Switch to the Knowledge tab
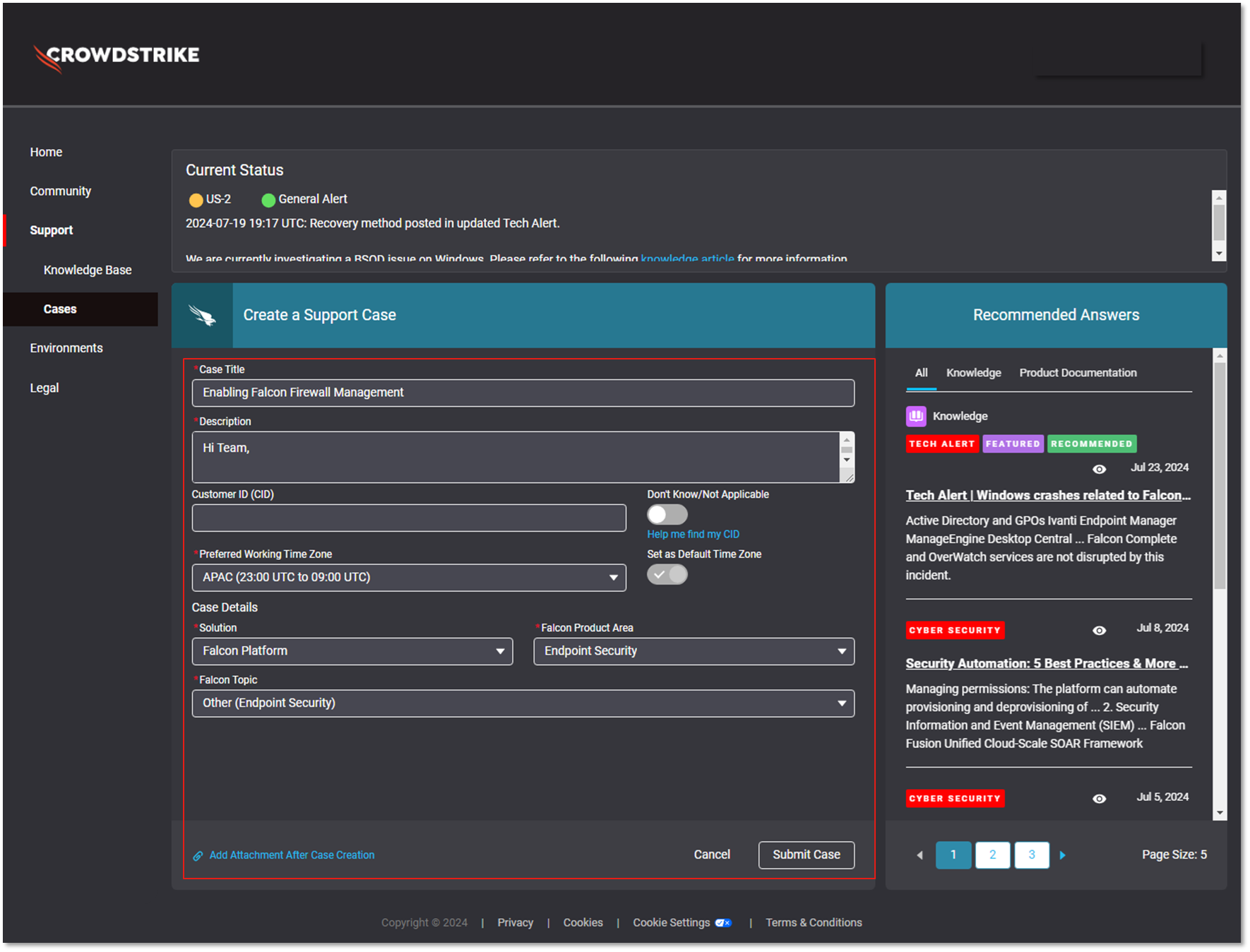The image size is (1250, 952). (x=974, y=373)
